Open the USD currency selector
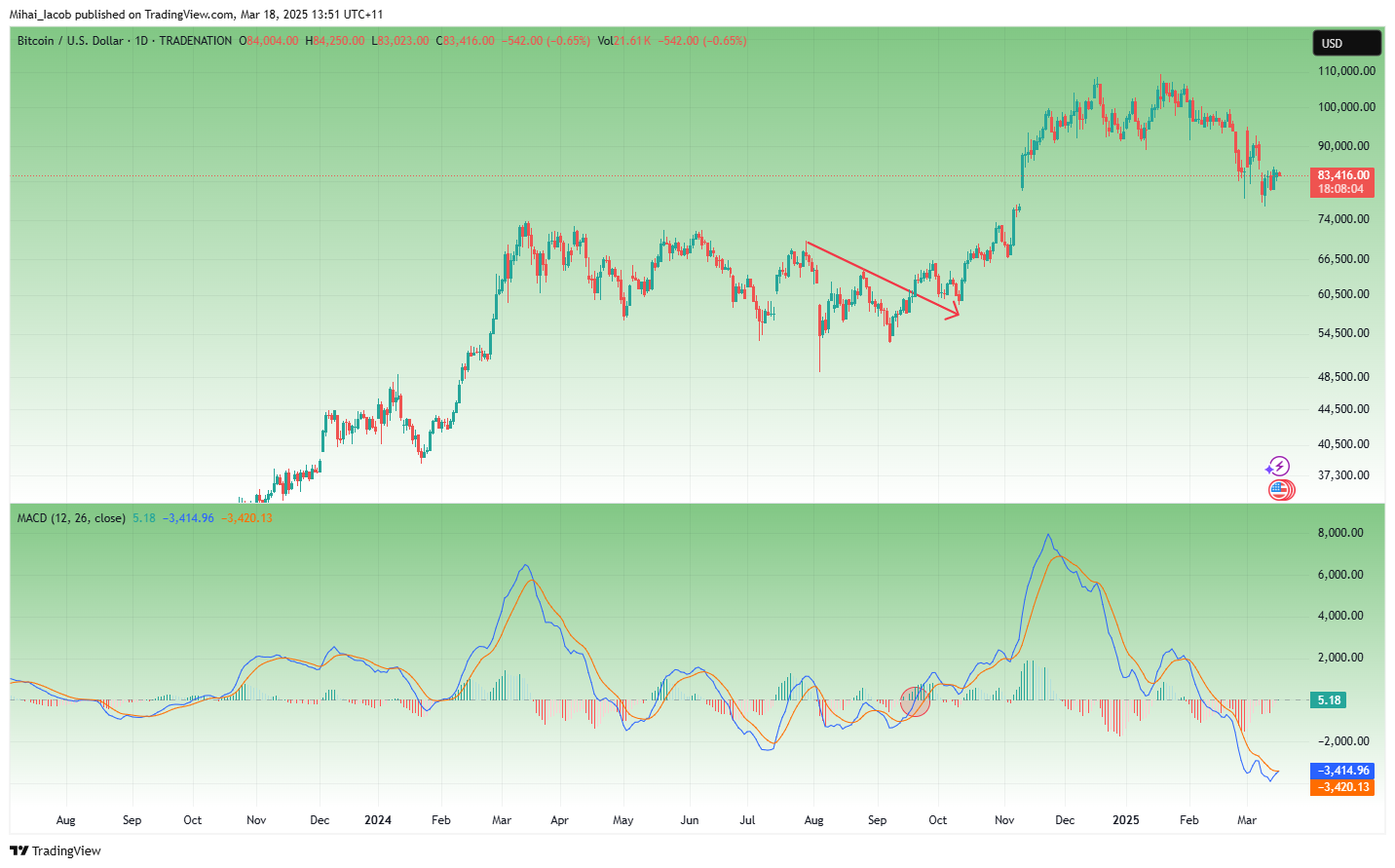This screenshot has height=868, width=1395. tap(1346, 43)
